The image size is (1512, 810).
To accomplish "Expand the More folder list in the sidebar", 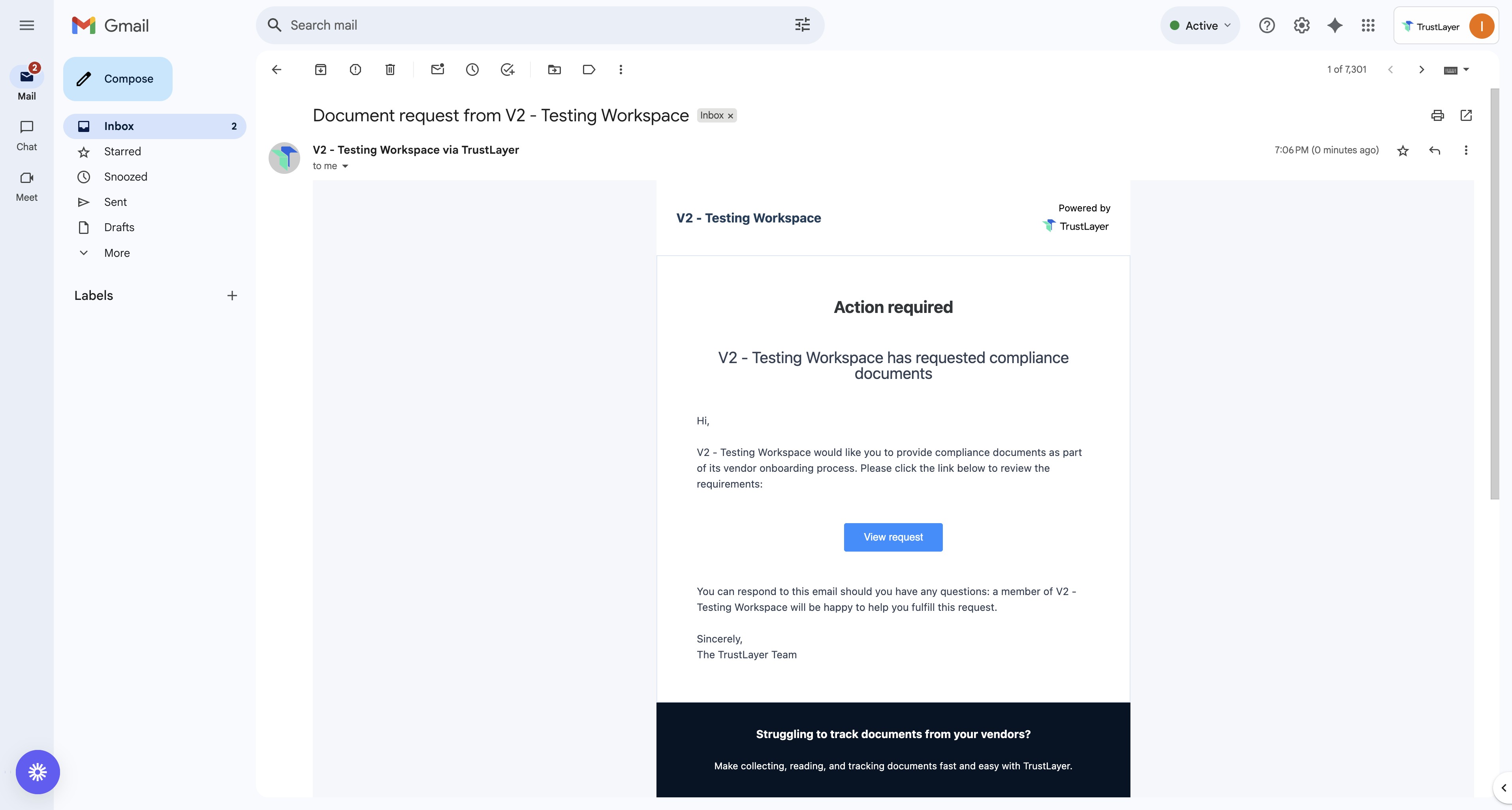I will pos(117,253).
